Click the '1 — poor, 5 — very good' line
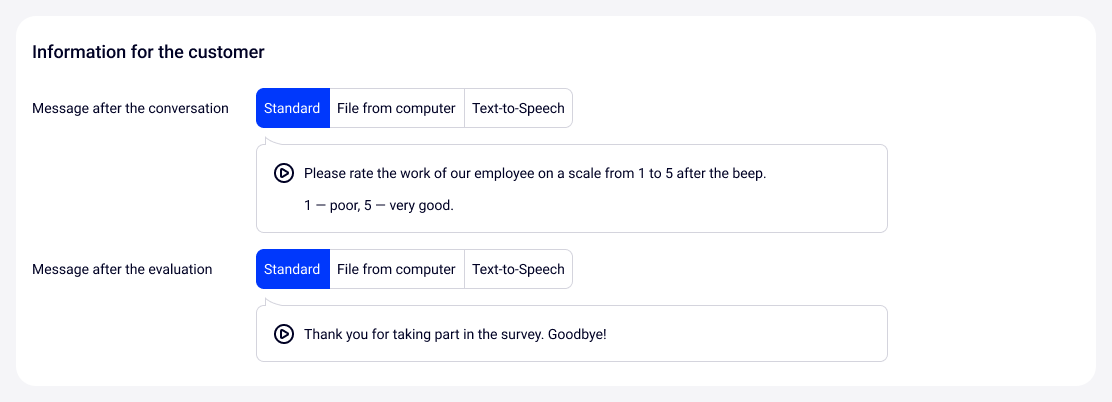 379,205
